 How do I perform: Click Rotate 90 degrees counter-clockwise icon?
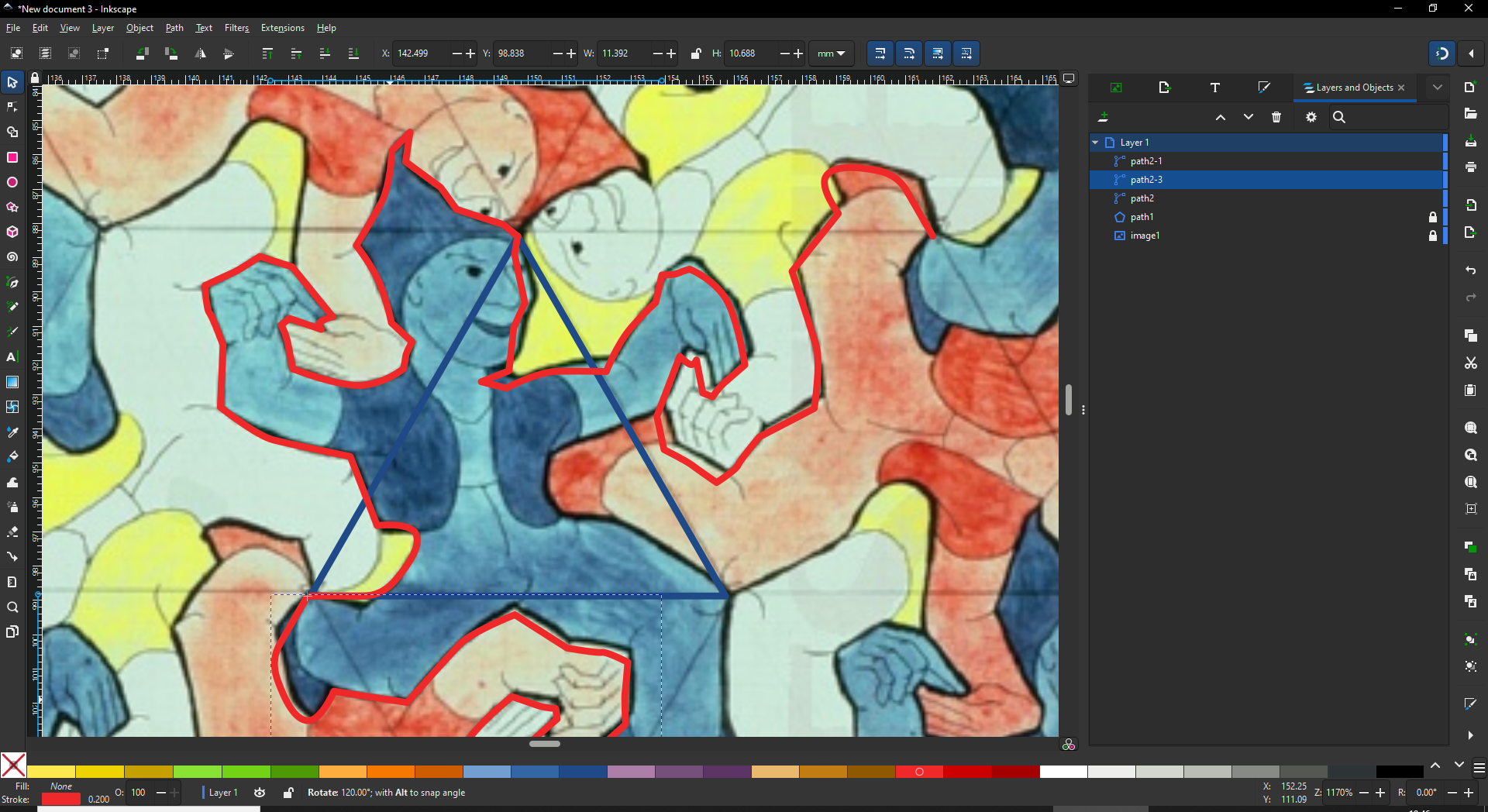pos(142,53)
